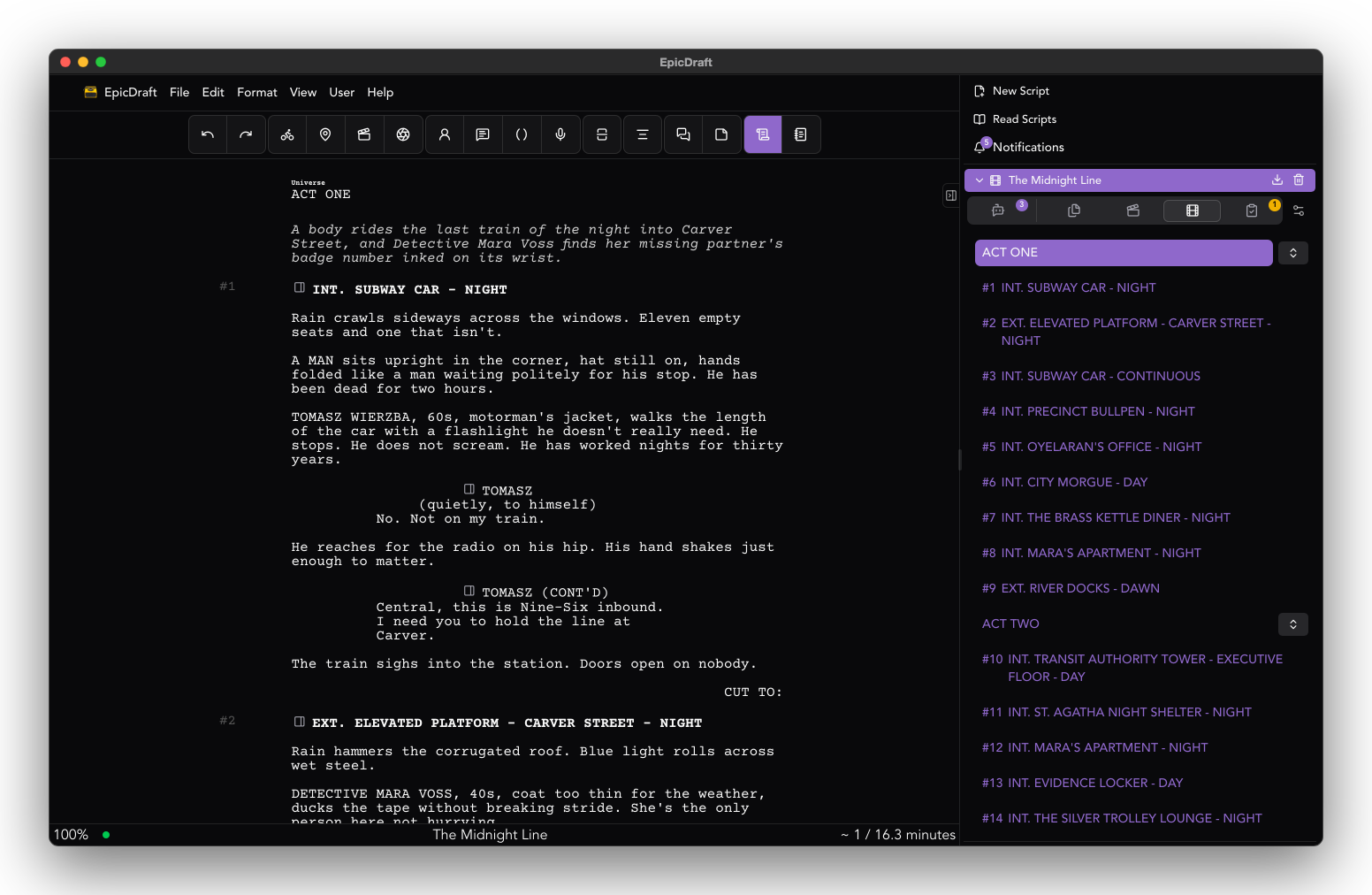Select the clapperboard scene heading toolbar icon

coord(364,134)
